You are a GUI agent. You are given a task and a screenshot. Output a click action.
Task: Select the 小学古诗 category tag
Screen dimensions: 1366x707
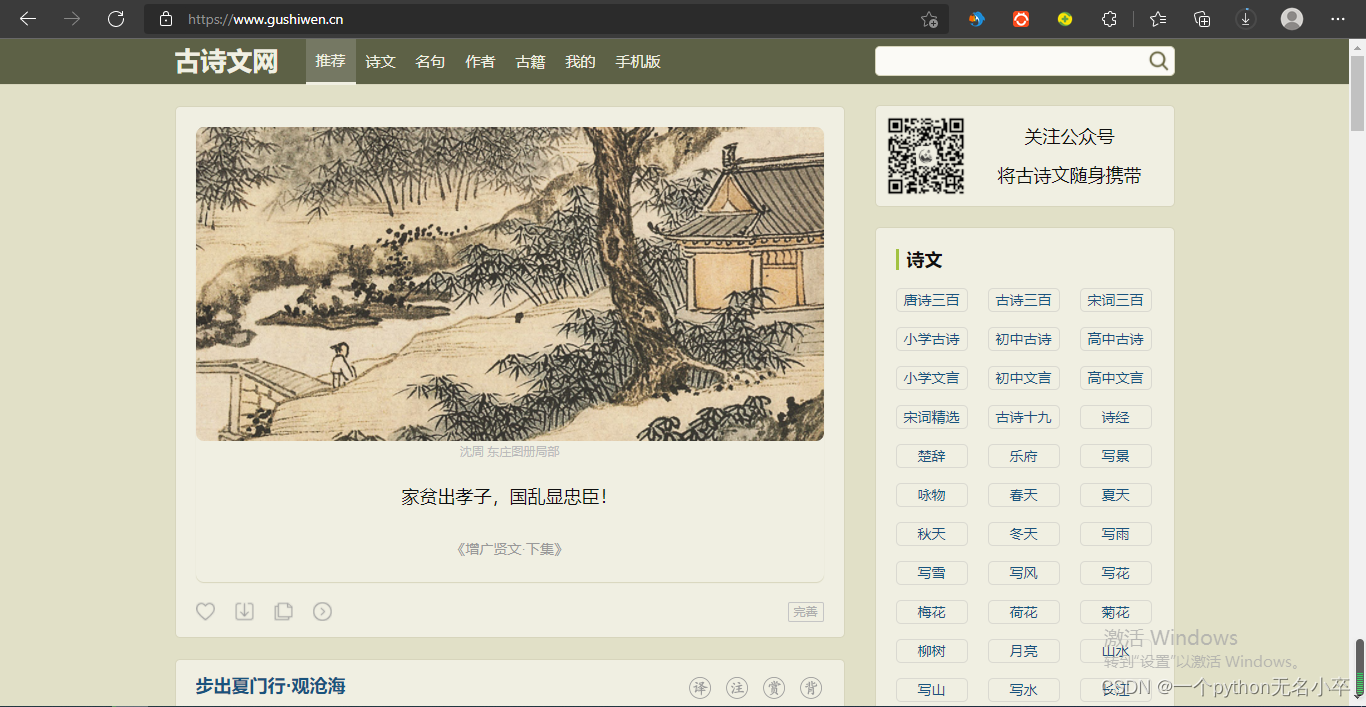pyautogui.click(x=932, y=339)
